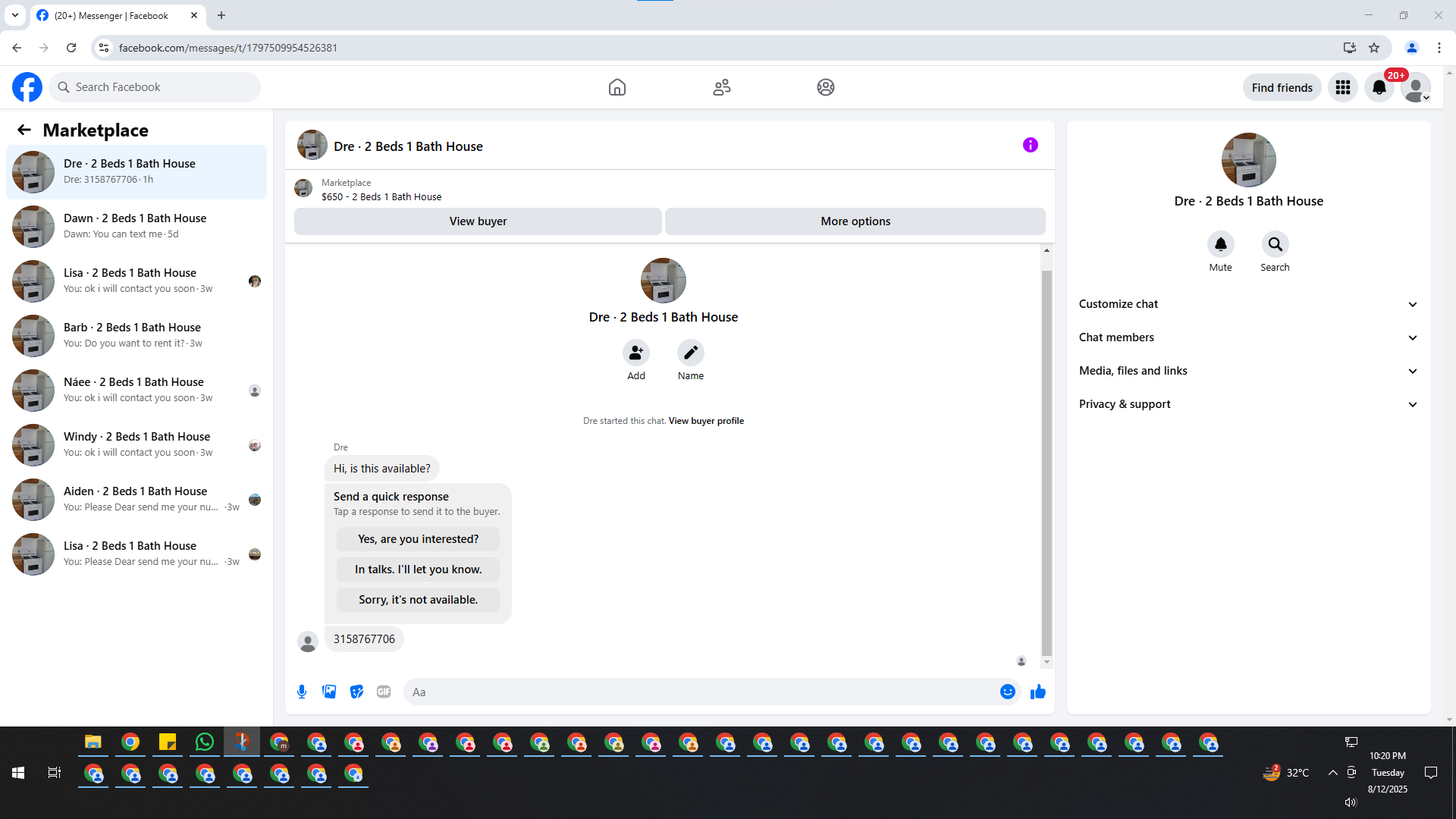This screenshot has height=819, width=1456.
Task: Attach a photo with the image icon
Action: click(x=329, y=692)
